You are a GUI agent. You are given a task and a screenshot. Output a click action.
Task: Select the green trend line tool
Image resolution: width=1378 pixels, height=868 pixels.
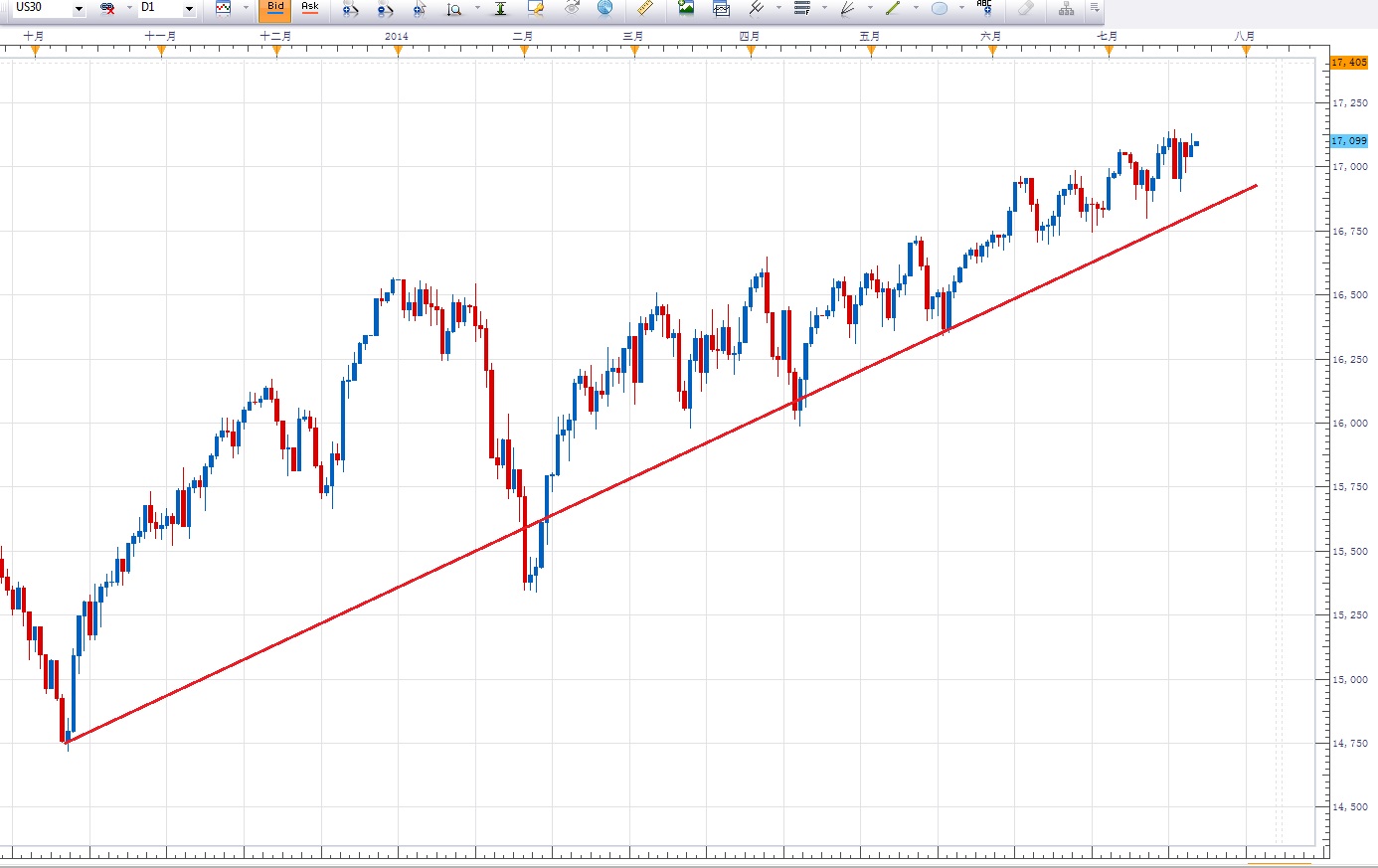[893, 8]
